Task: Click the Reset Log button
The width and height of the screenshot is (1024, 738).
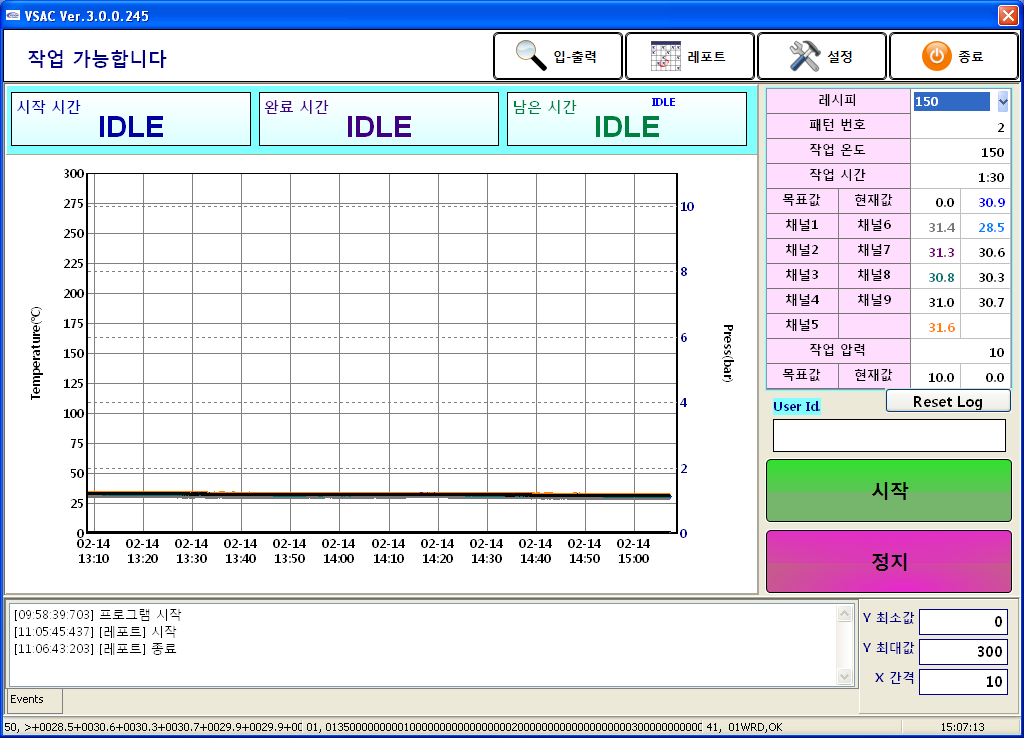Action: click(947, 401)
